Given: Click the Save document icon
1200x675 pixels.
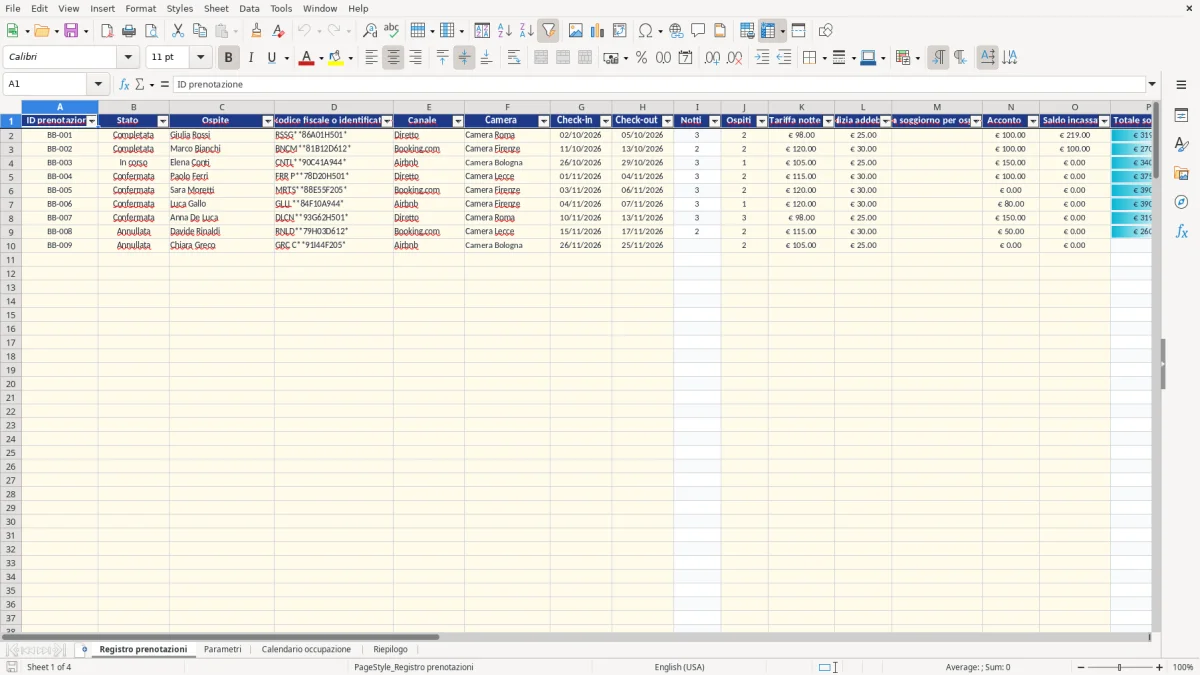Looking at the screenshot, I should point(71,31).
